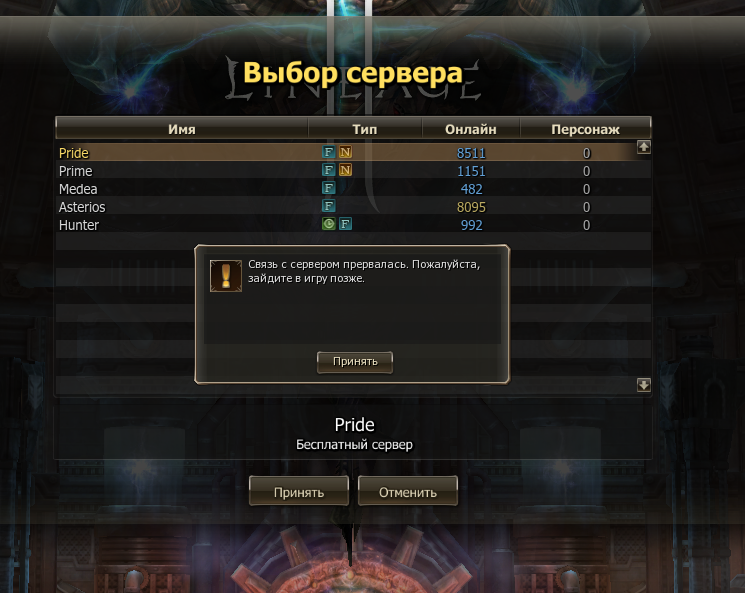Confirm server choice with bottom Принять button
This screenshot has height=593, width=745.
tap(299, 492)
